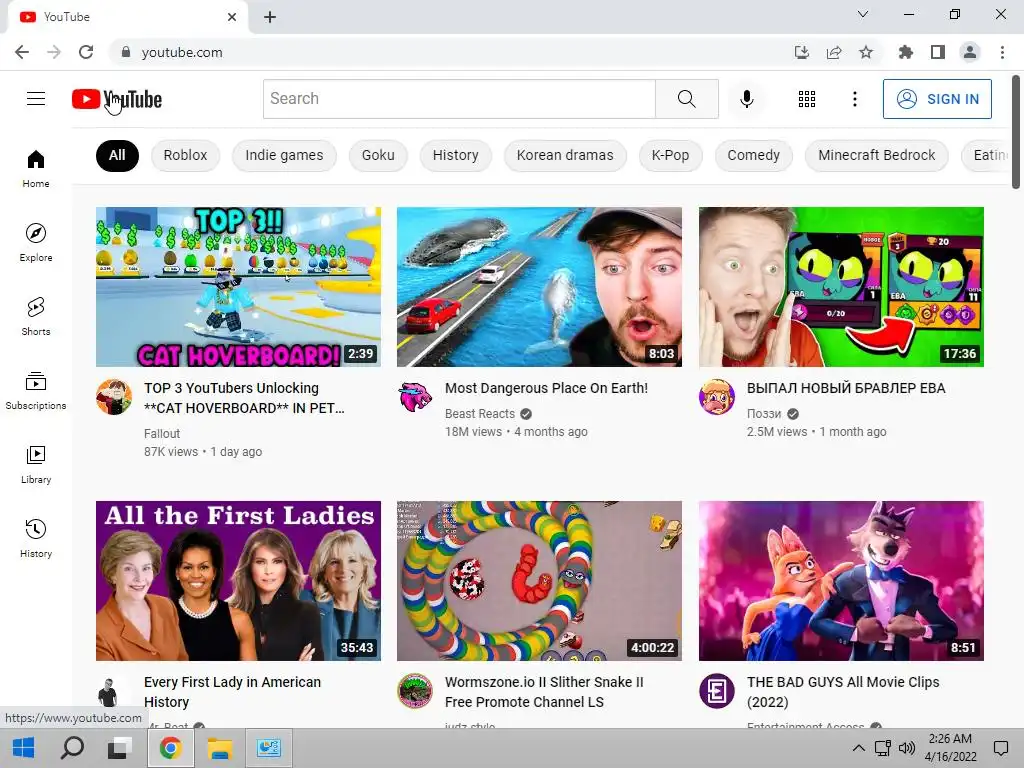The image size is (1024, 768).
Task: Click the Bad Guys video channel avatar
Action: click(x=716, y=690)
